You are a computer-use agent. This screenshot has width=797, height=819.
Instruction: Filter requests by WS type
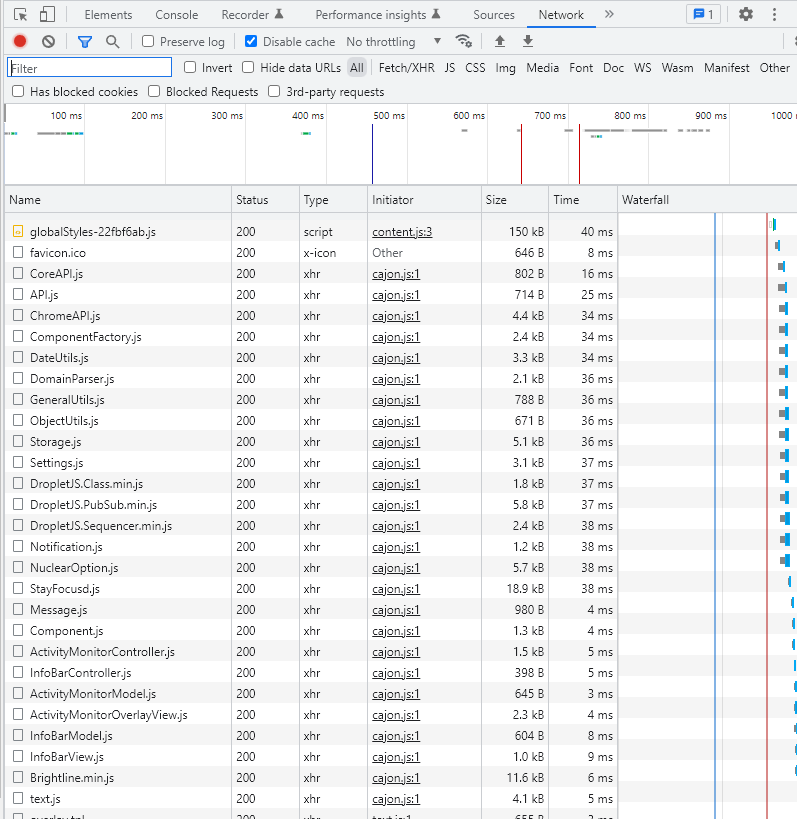click(642, 68)
